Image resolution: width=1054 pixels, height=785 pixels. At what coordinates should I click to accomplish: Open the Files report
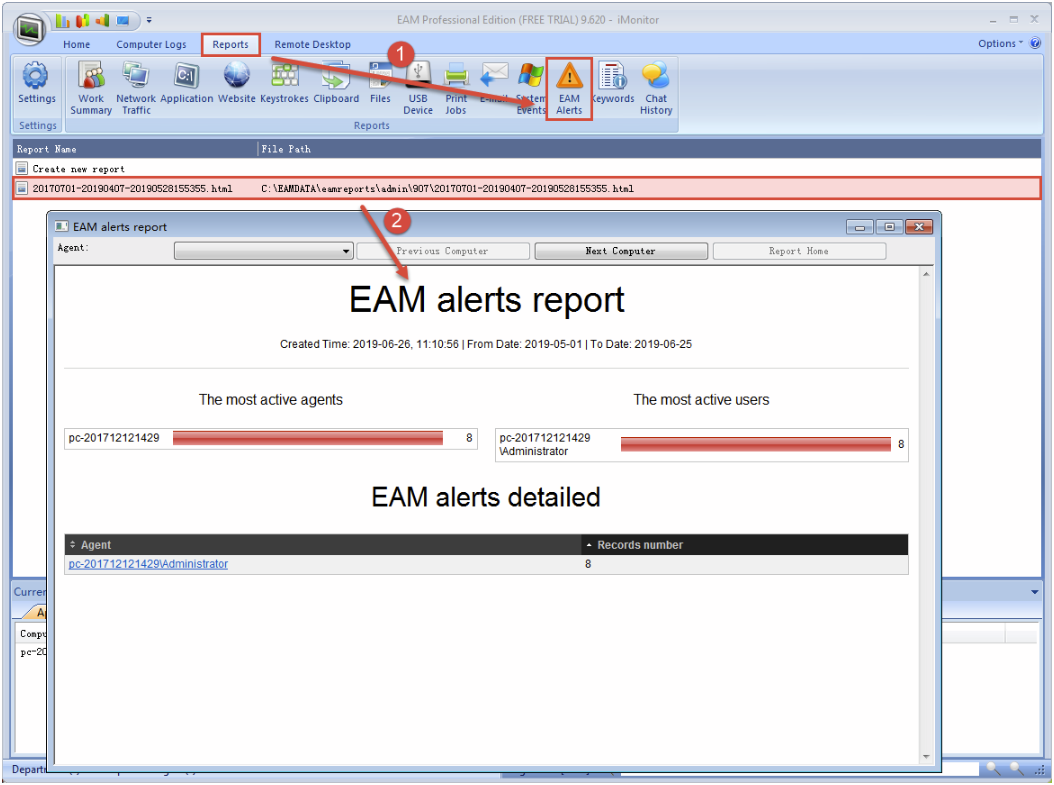click(x=380, y=83)
